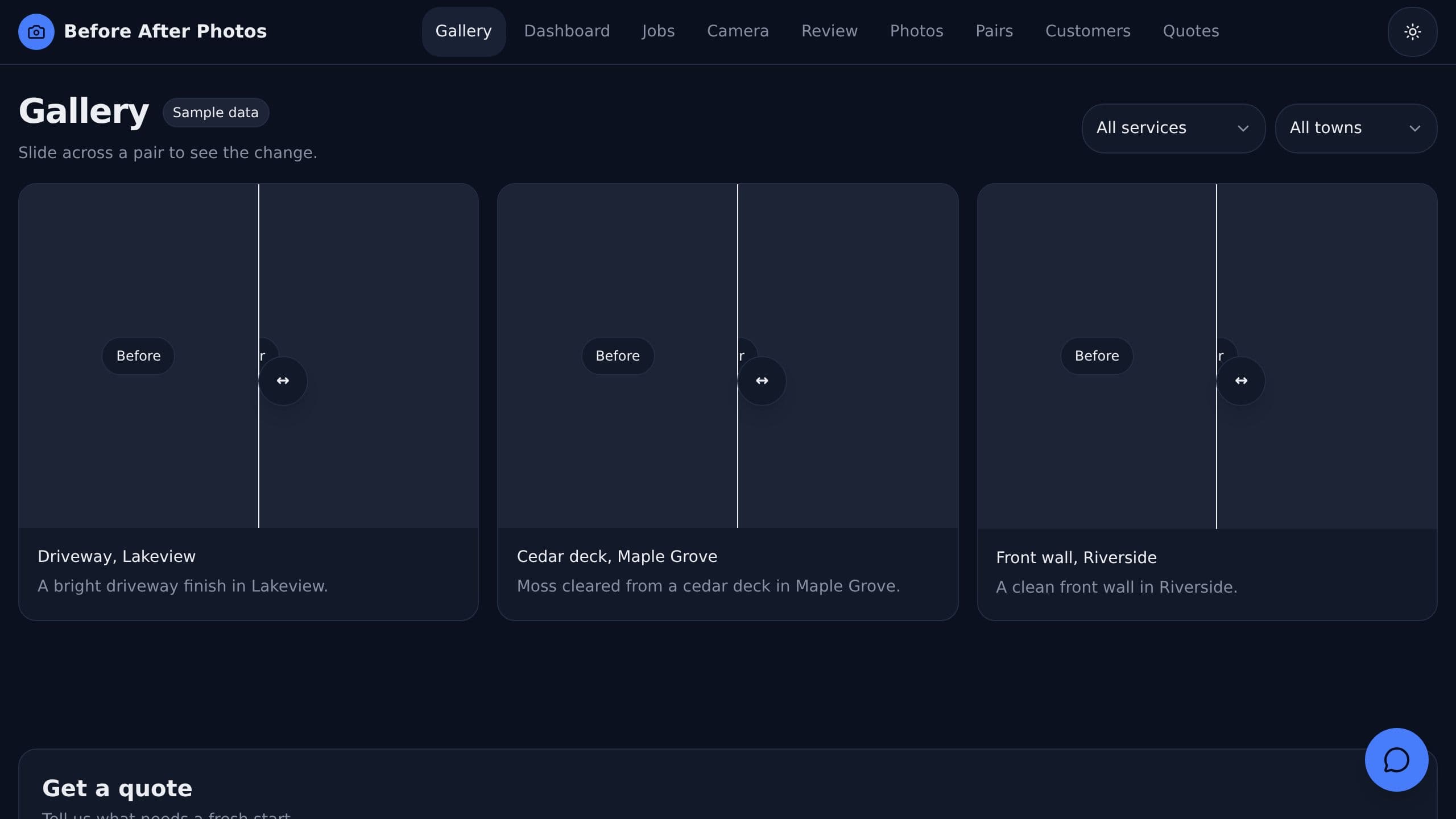The image size is (1456, 819).
Task: Open the Pairs tab
Action: click(x=994, y=31)
